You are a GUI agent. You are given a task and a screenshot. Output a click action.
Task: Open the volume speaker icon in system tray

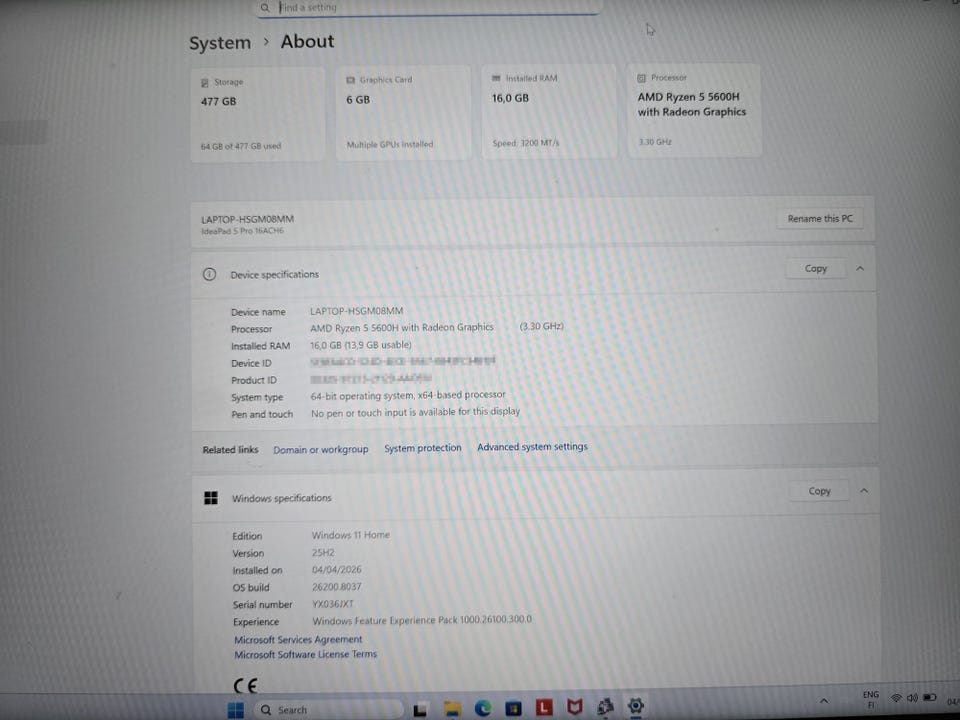click(912, 698)
